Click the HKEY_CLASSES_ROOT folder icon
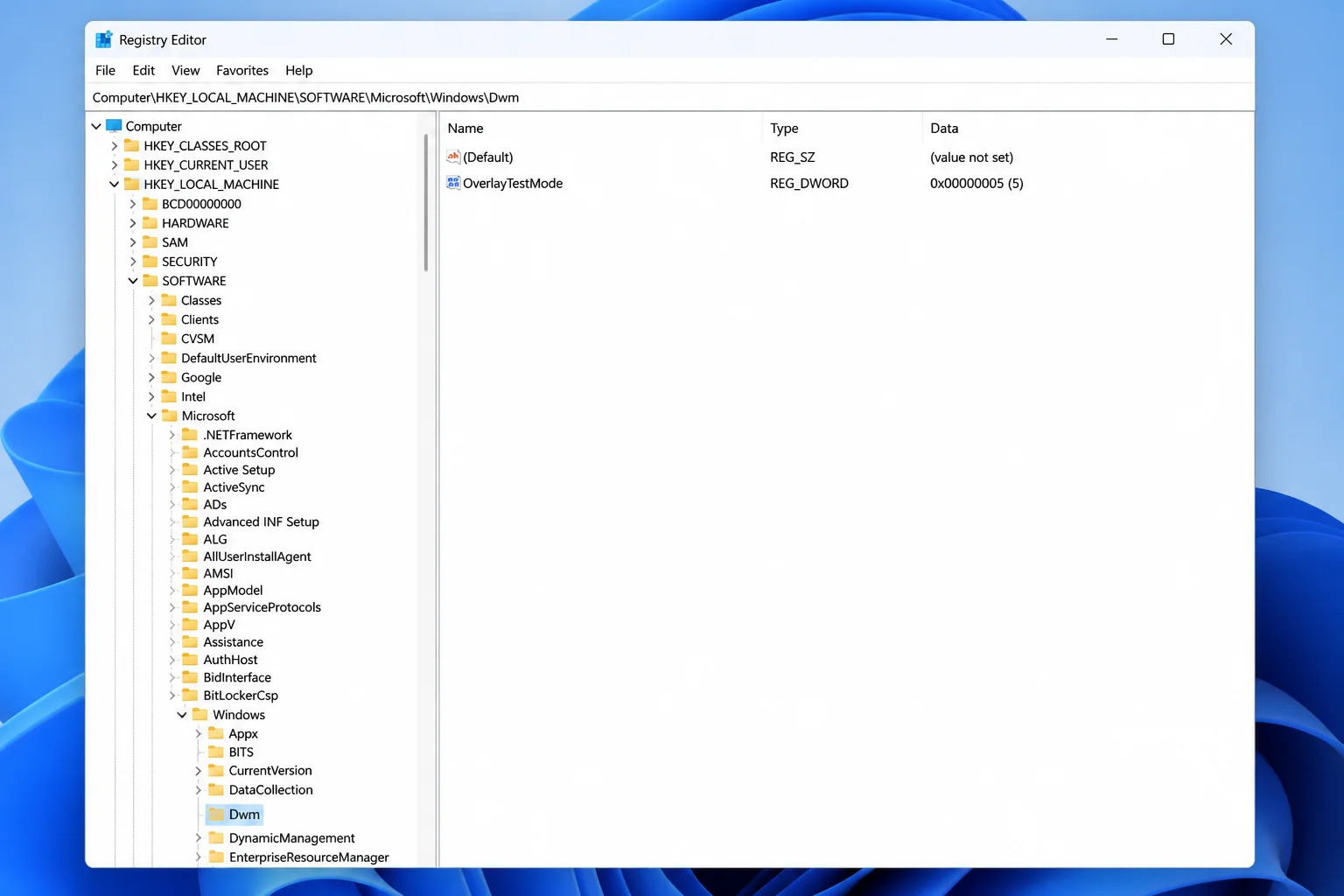 [x=132, y=145]
